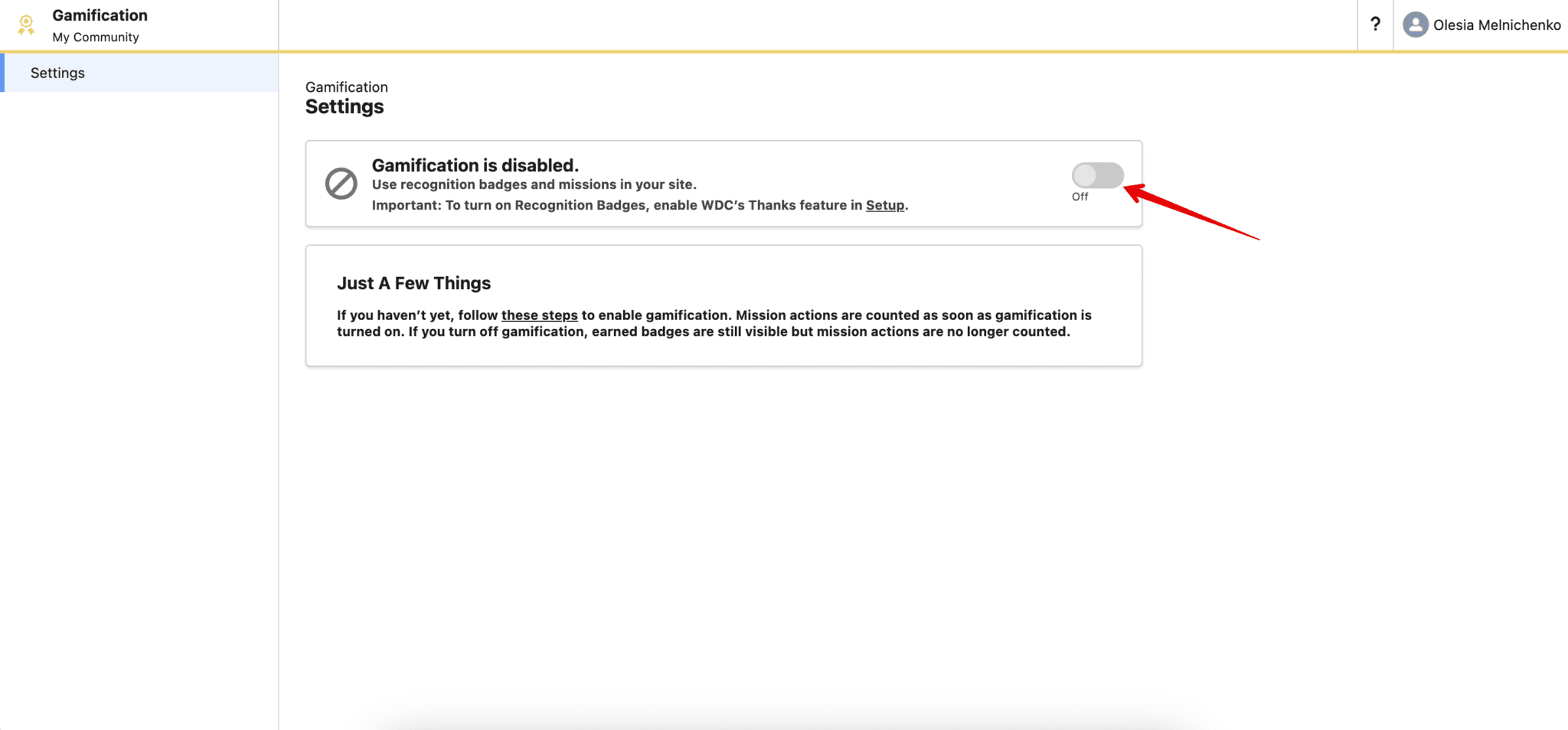Click the Gamification app title in header

pyautogui.click(x=100, y=15)
